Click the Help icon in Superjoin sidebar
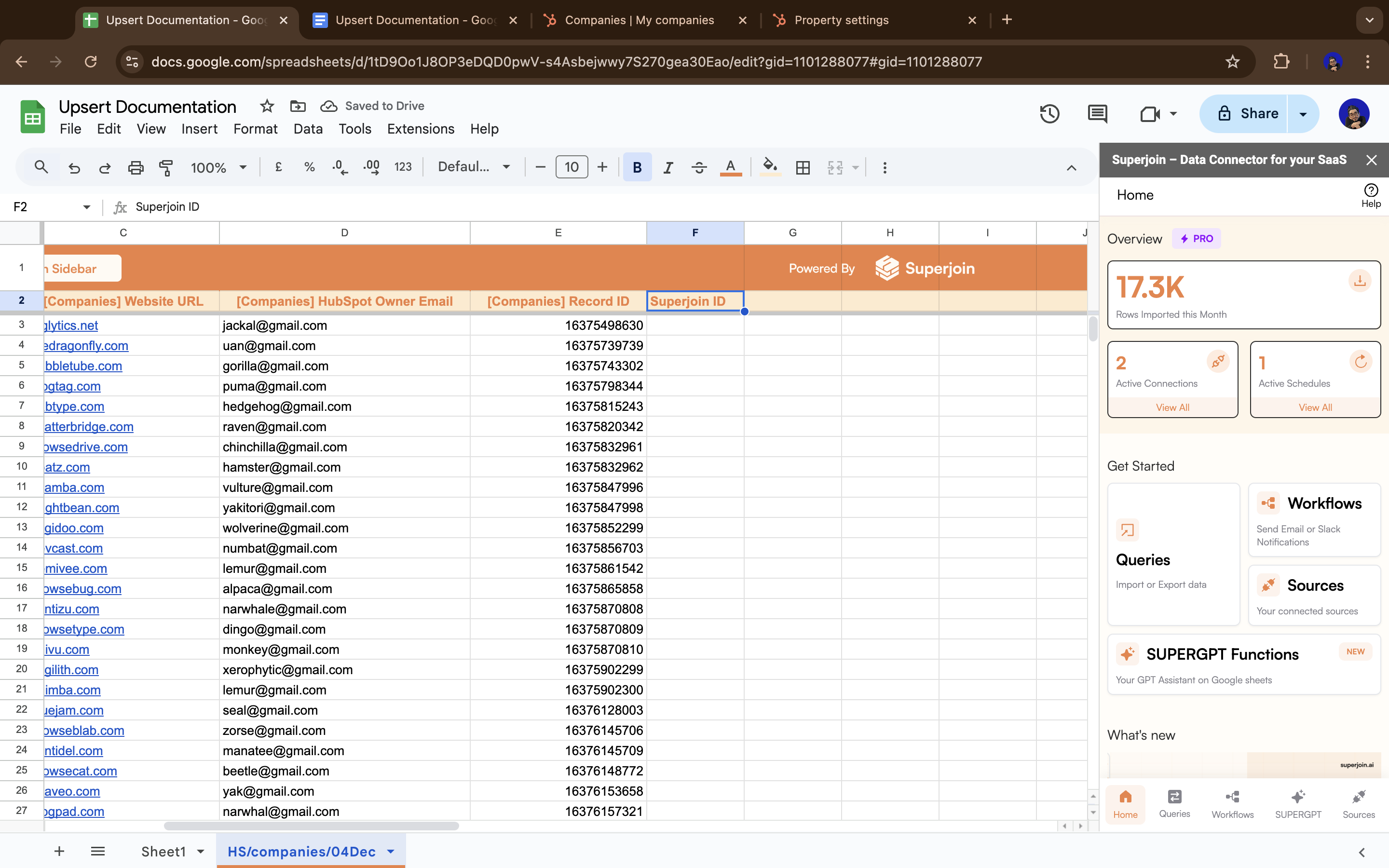This screenshot has width=1389, height=868. 1371,195
